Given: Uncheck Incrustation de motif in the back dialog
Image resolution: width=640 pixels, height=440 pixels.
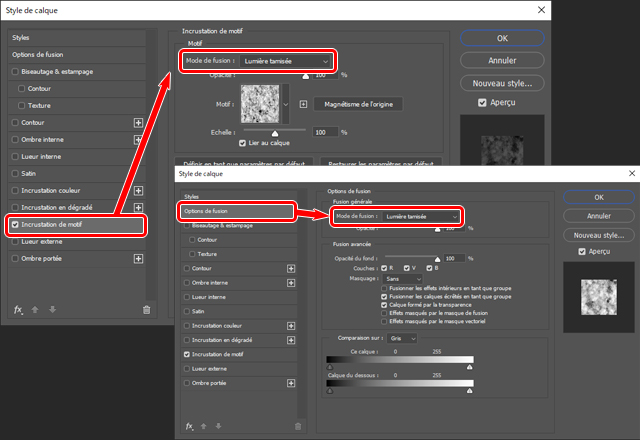Looking at the screenshot, I should [x=14, y=225].
